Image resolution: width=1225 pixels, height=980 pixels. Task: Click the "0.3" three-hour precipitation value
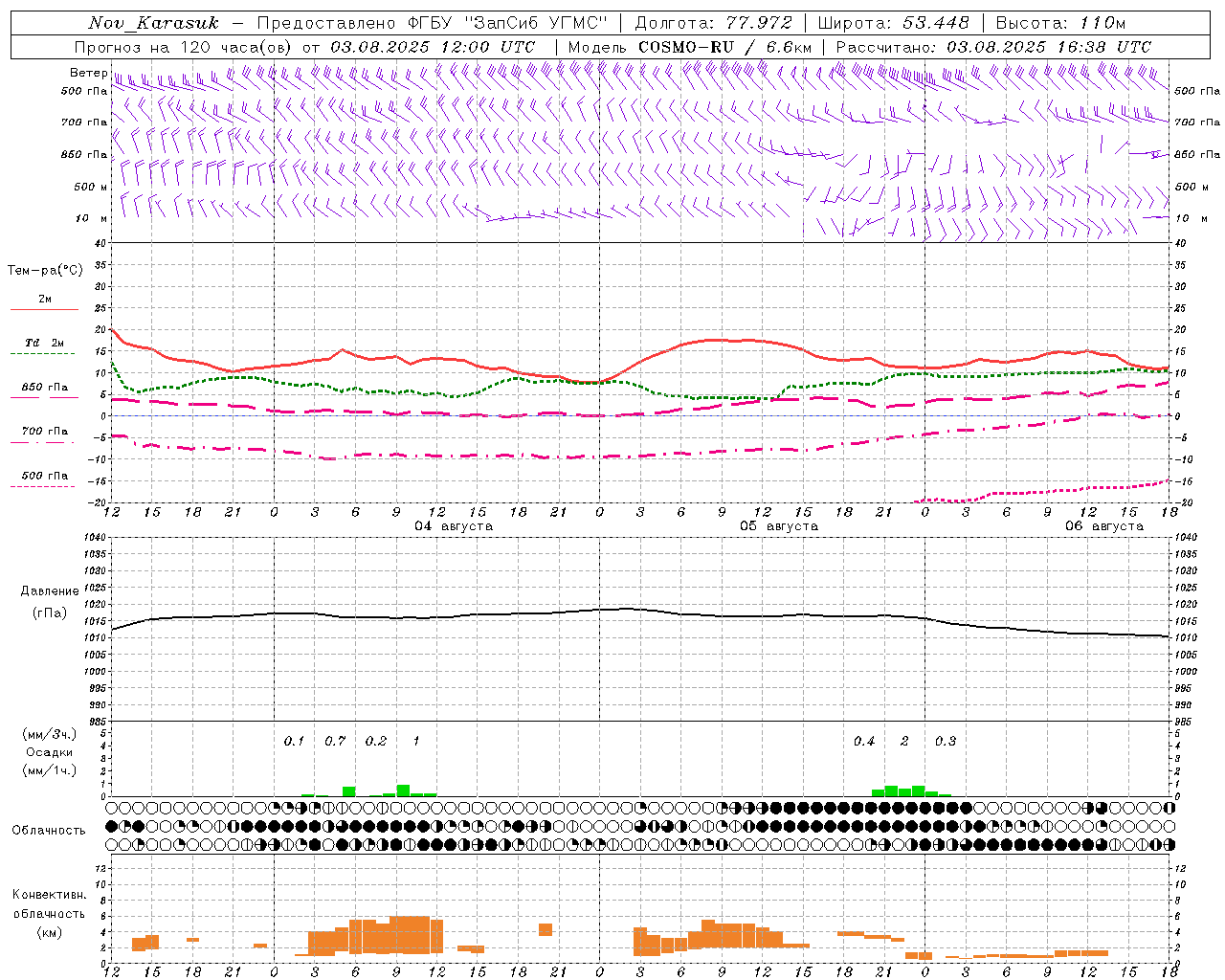coord(946,742)
